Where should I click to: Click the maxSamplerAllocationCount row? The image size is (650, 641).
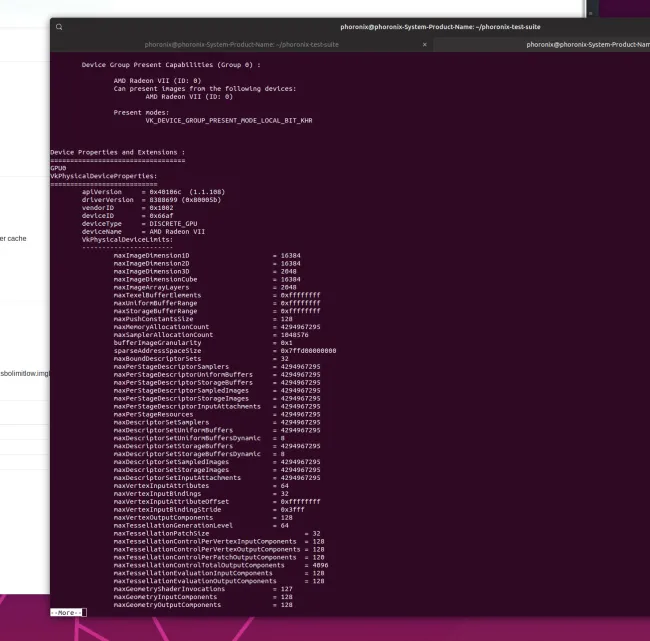coord(211,335)
